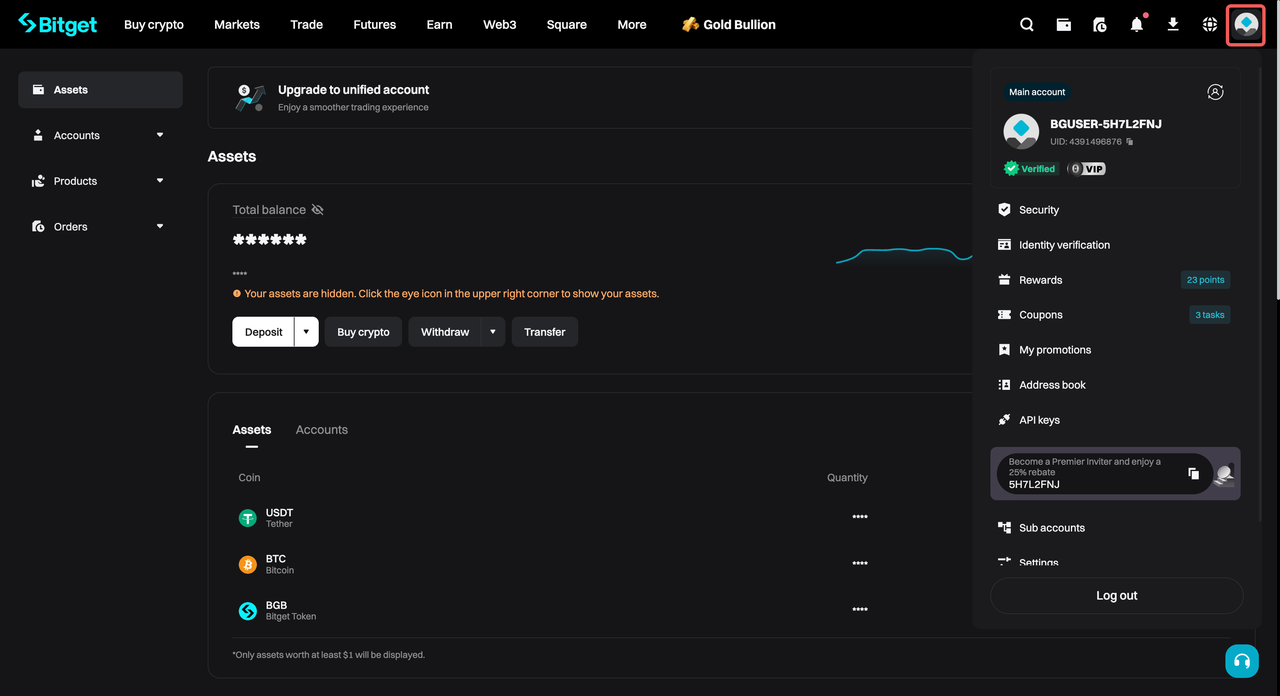Open the language globe icon
This screenshot has height=696, width=1280.
point(1210,24)
